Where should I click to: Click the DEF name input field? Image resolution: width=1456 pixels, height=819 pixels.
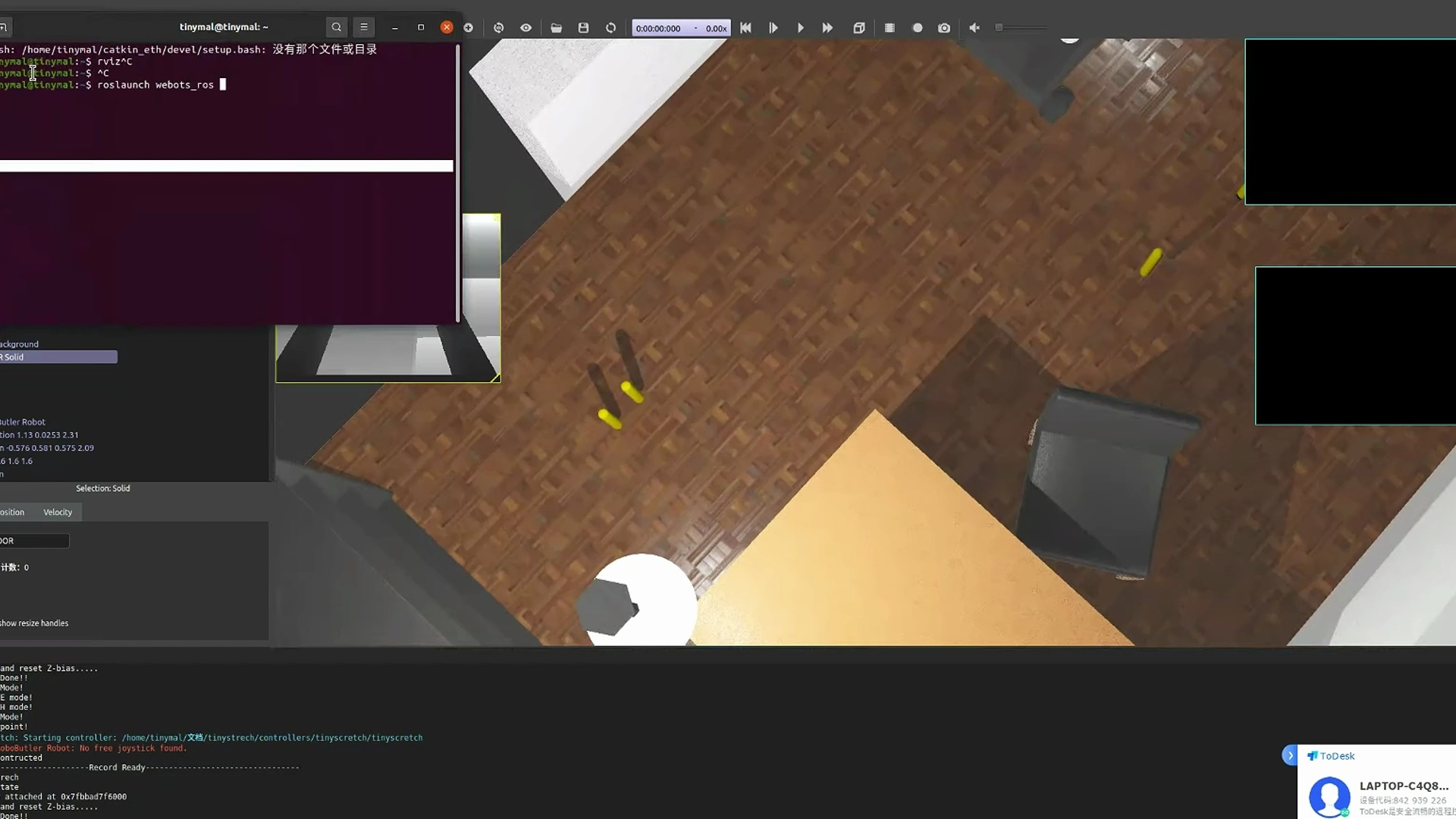tap(34, 541)
